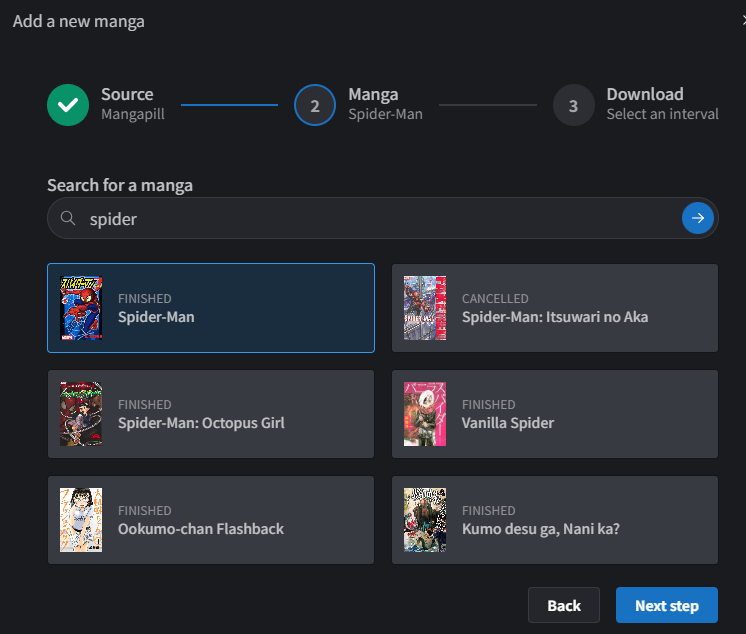Click Spider-Man: Itsuwari no Aka cover image
Screen dimensions: 746x634
coord(425,308)
